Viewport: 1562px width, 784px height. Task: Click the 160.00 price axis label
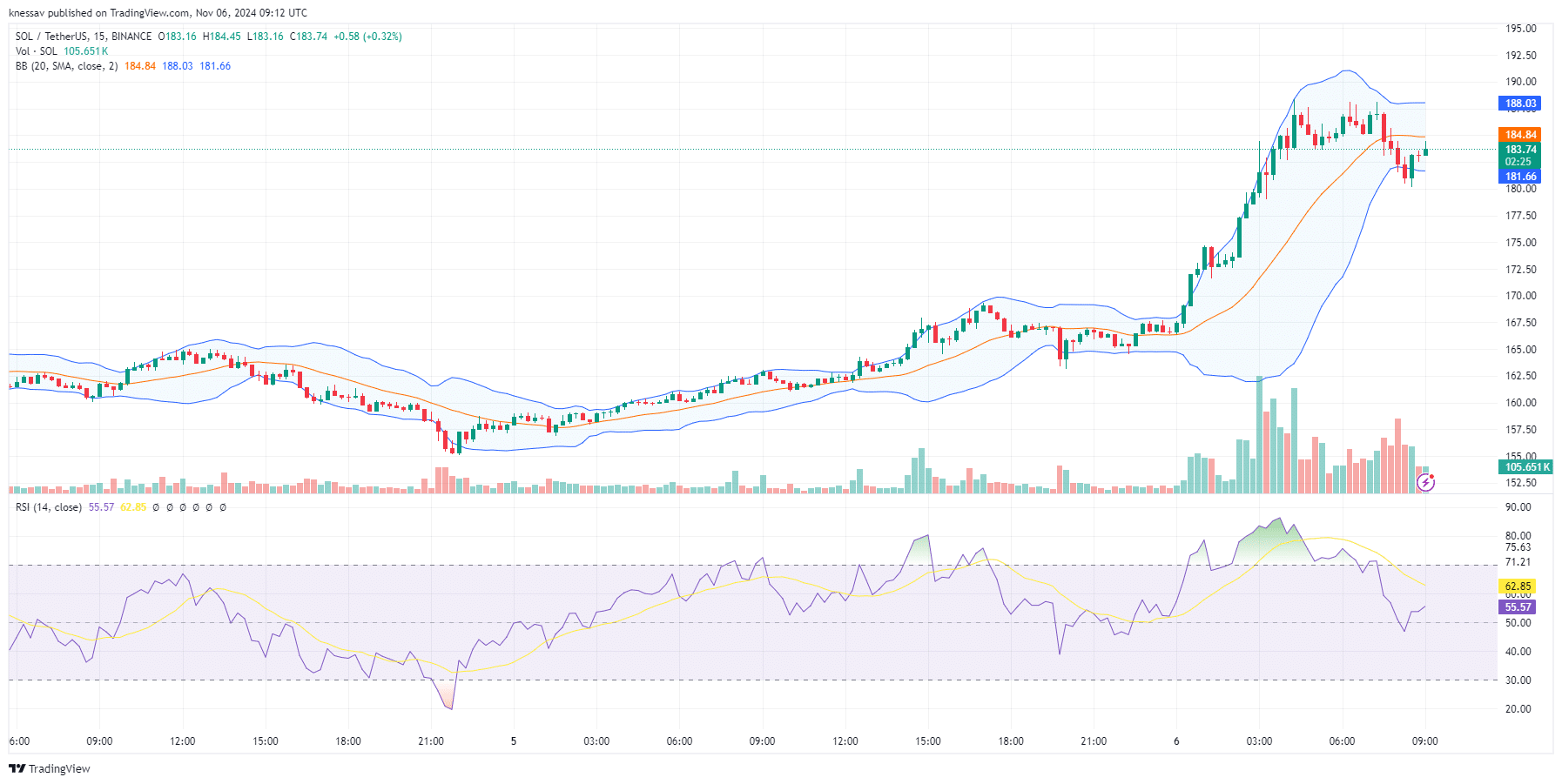tap(1521, 403)
